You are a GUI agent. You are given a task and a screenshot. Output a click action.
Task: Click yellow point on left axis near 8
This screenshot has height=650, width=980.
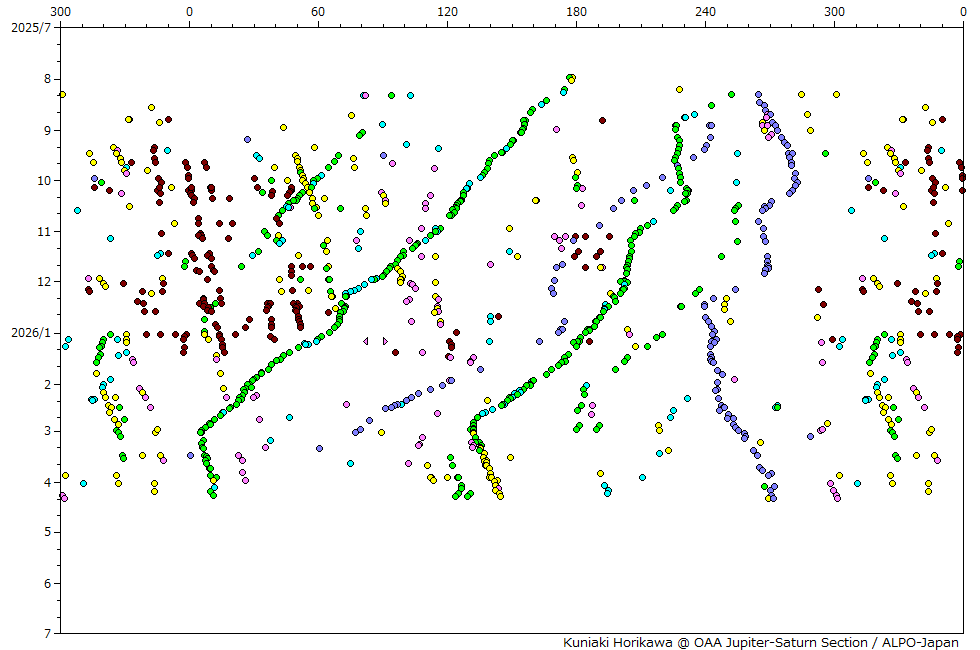tap(62, 94)
